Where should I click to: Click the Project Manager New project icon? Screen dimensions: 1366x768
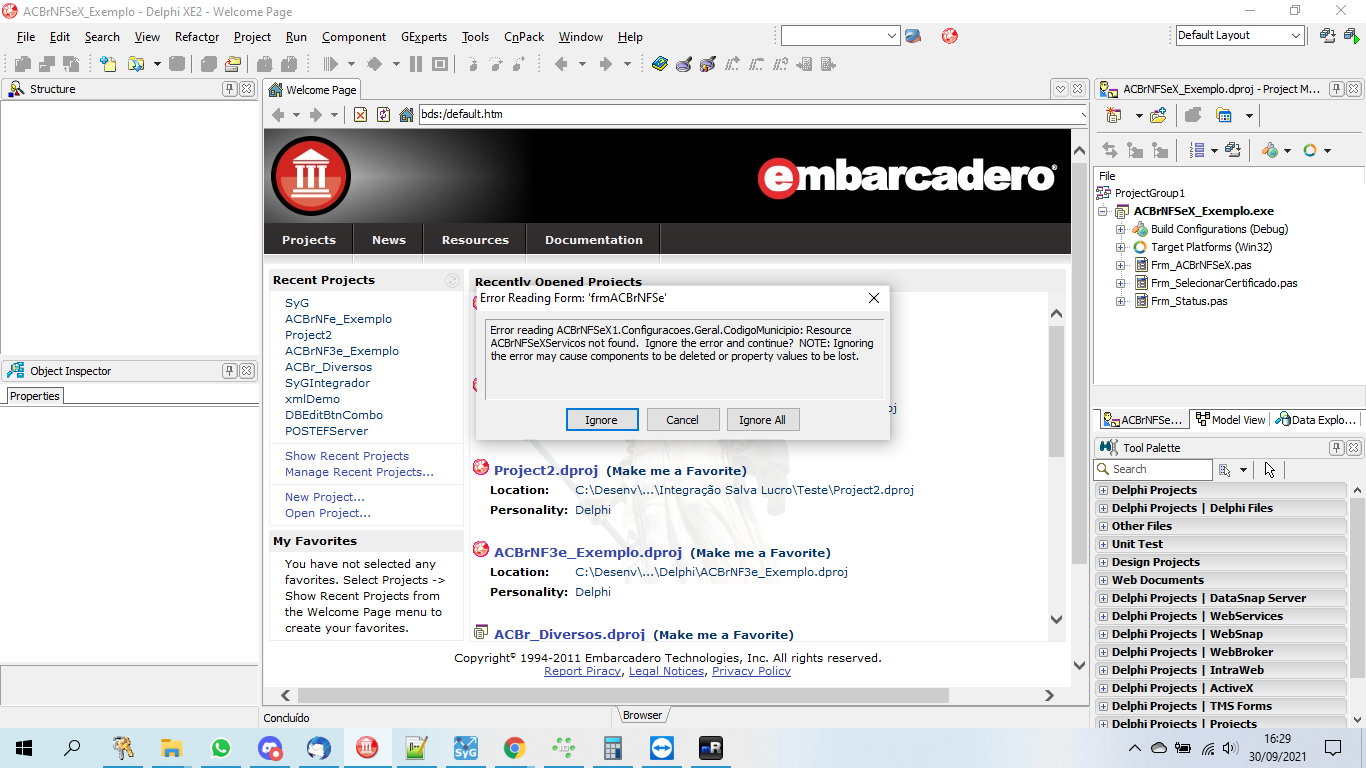click(x=1114, y=115)
